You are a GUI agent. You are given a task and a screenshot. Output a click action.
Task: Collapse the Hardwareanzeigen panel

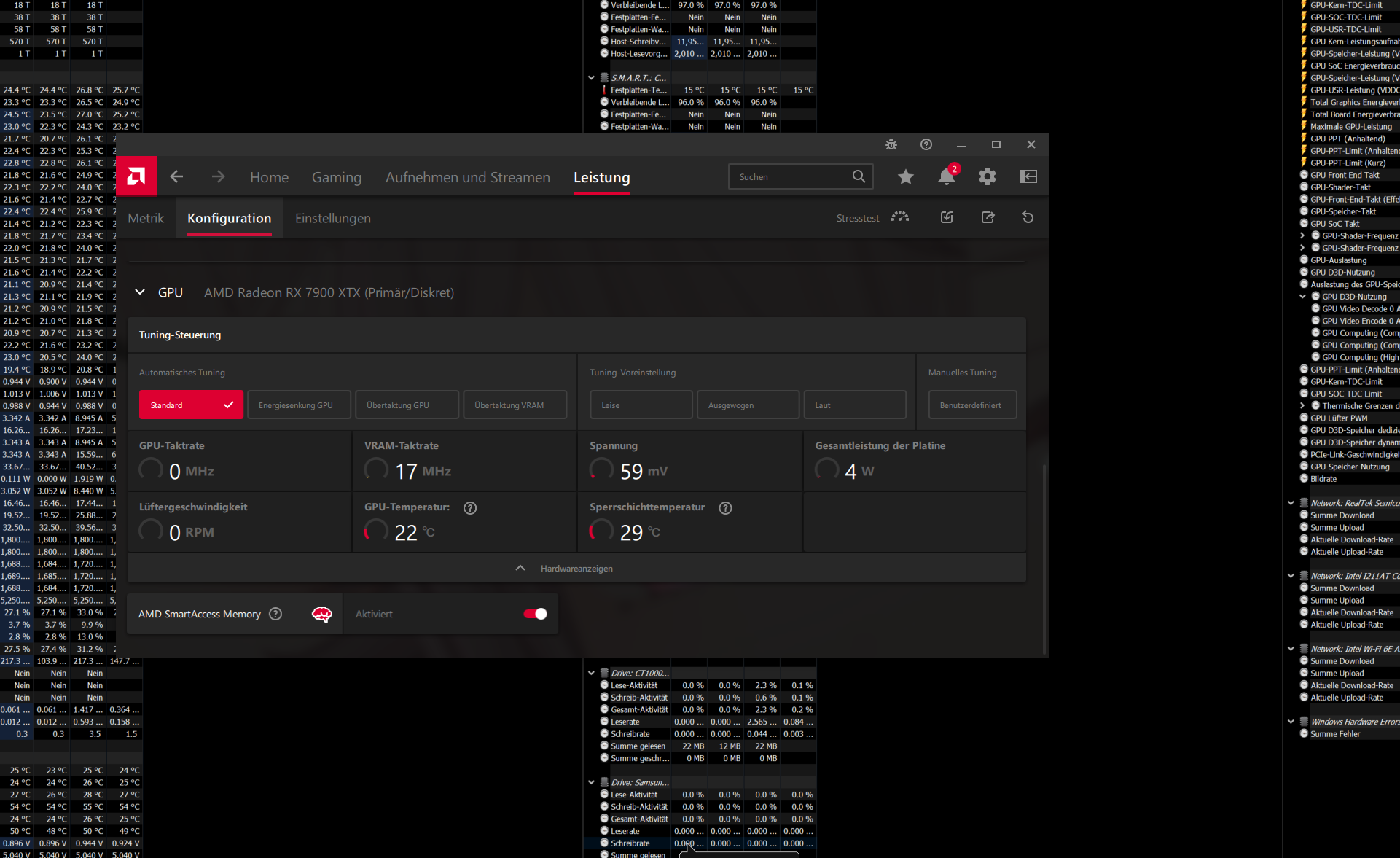coord(520,569)
